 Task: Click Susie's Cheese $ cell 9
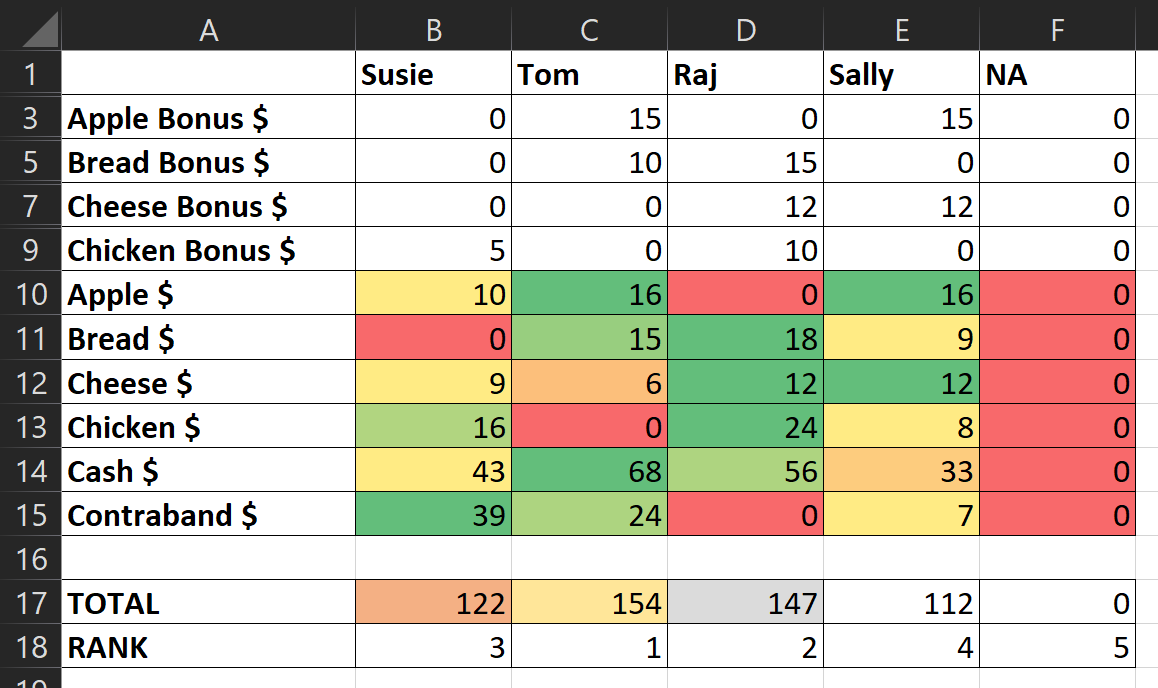(x=434, y=382)
